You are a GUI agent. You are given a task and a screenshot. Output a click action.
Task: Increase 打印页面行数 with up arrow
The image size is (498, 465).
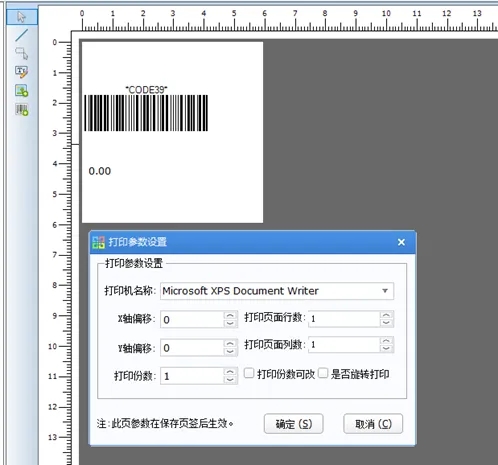tap(386, 315)
